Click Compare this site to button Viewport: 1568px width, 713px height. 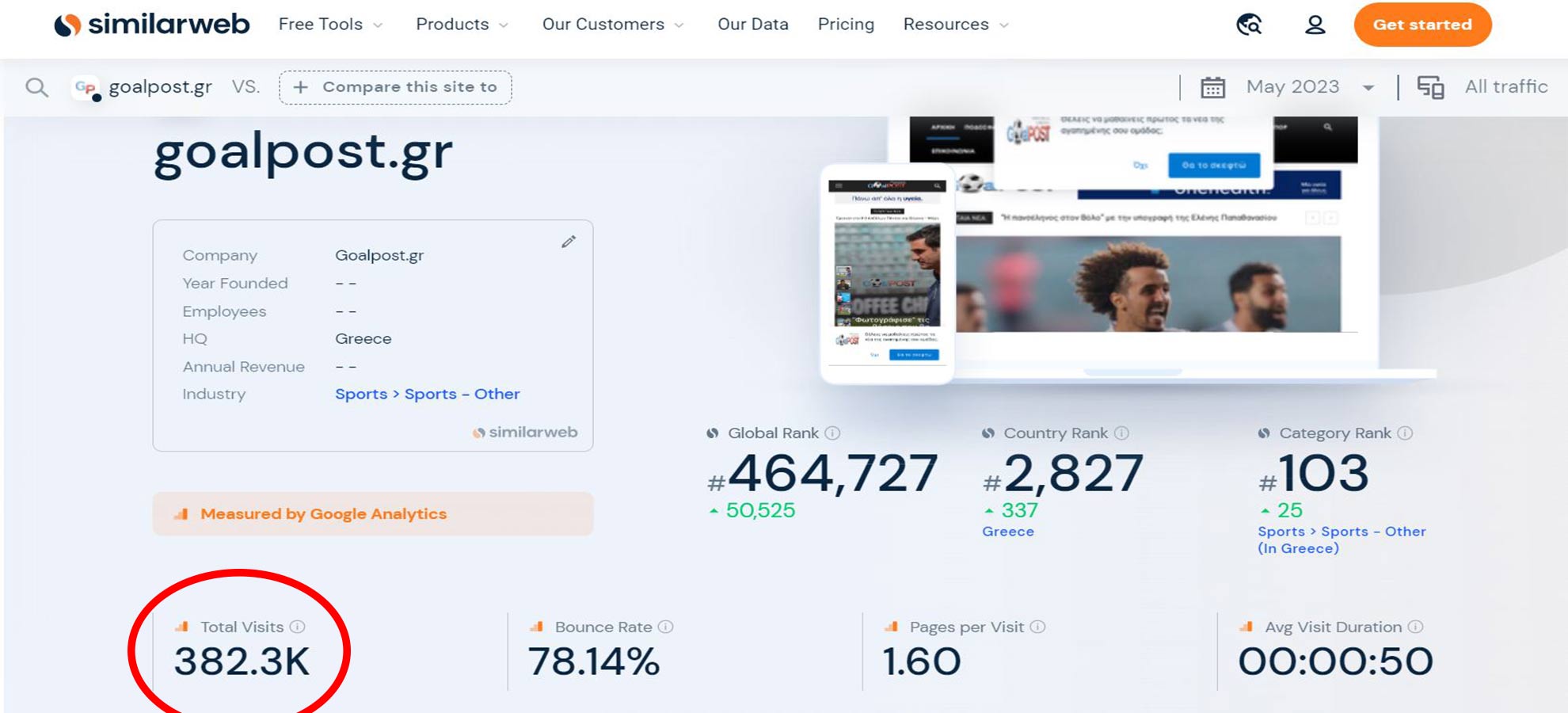point(395,87)
